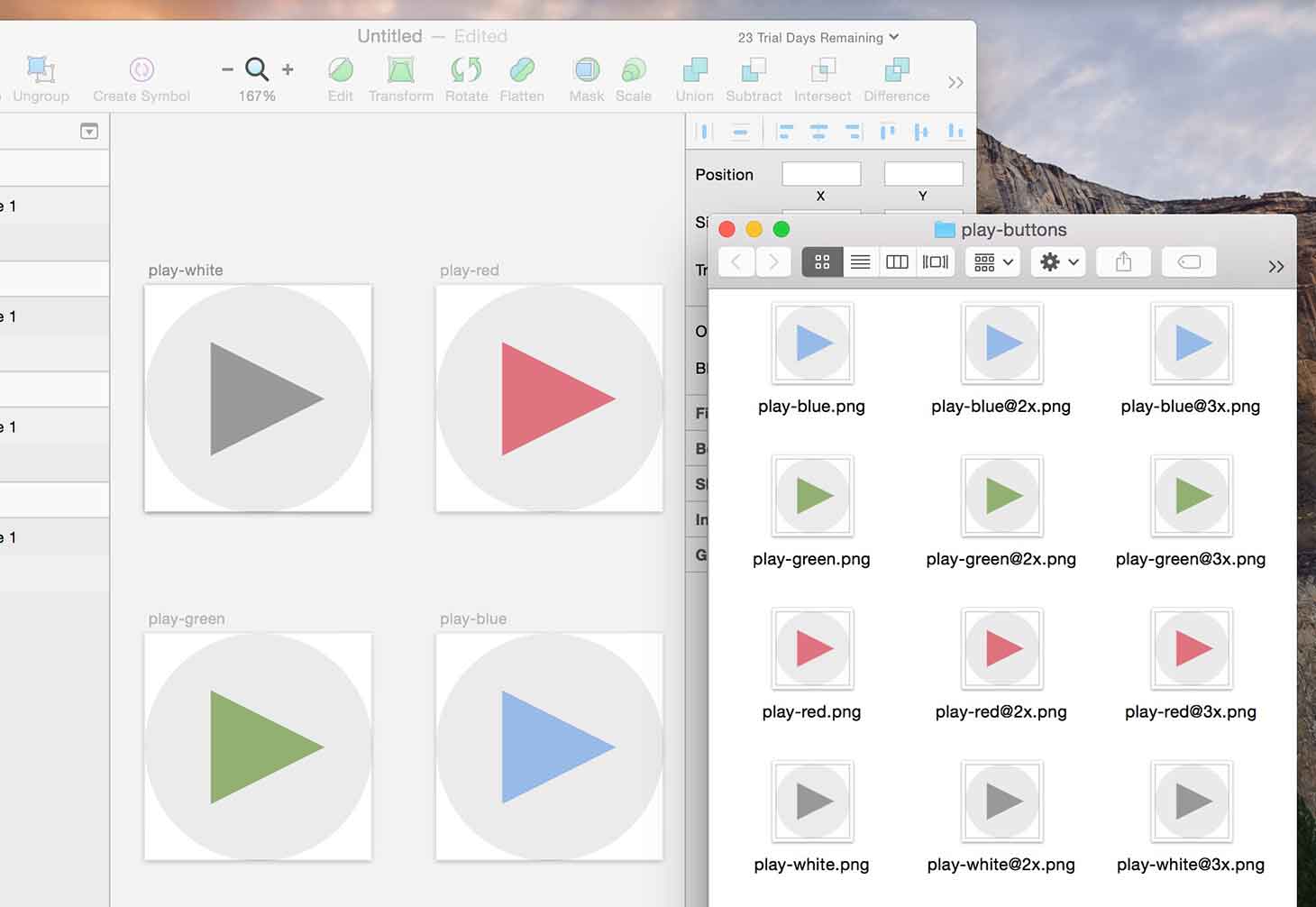Select the play-green.png file

(811, 512)
